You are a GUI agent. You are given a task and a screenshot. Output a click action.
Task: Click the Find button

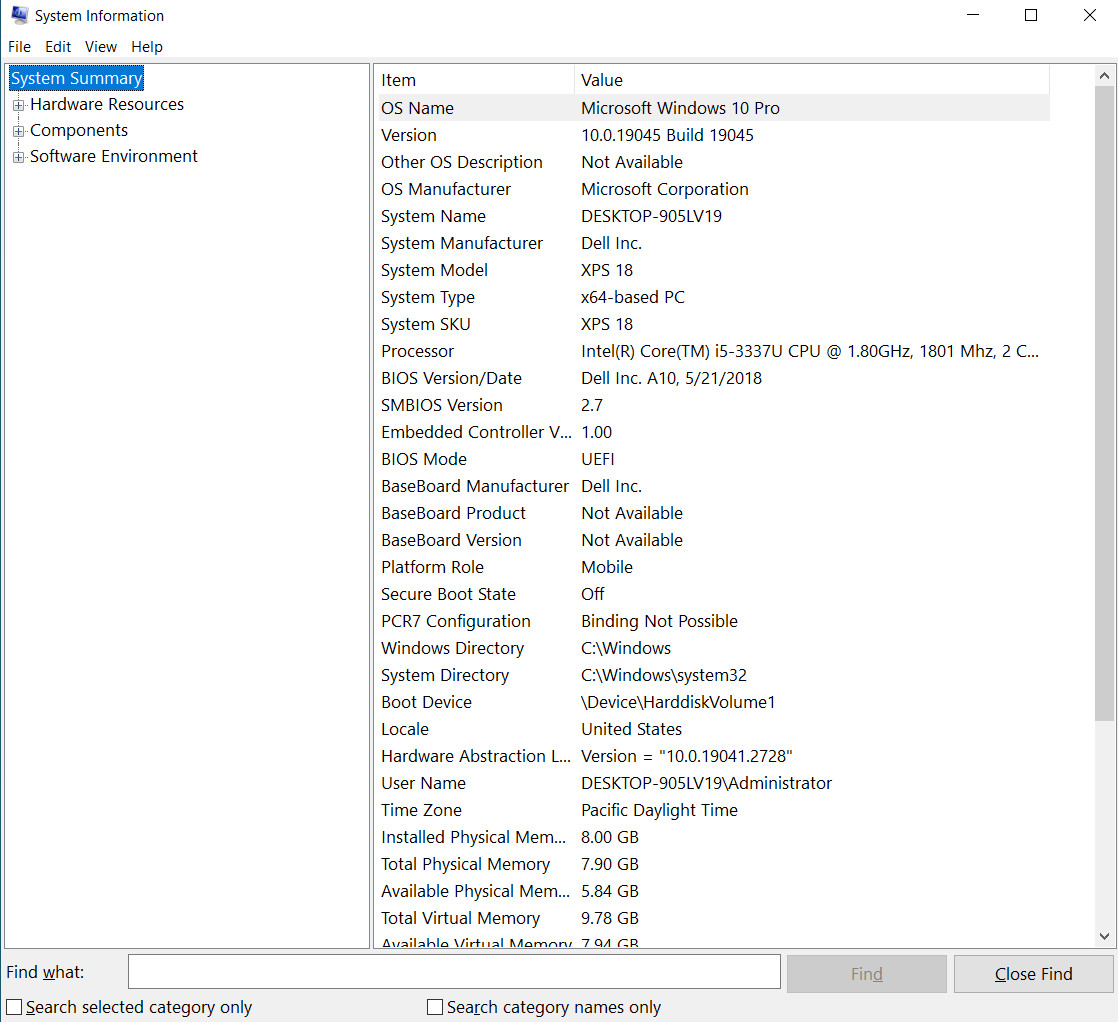tap(866, 974)
